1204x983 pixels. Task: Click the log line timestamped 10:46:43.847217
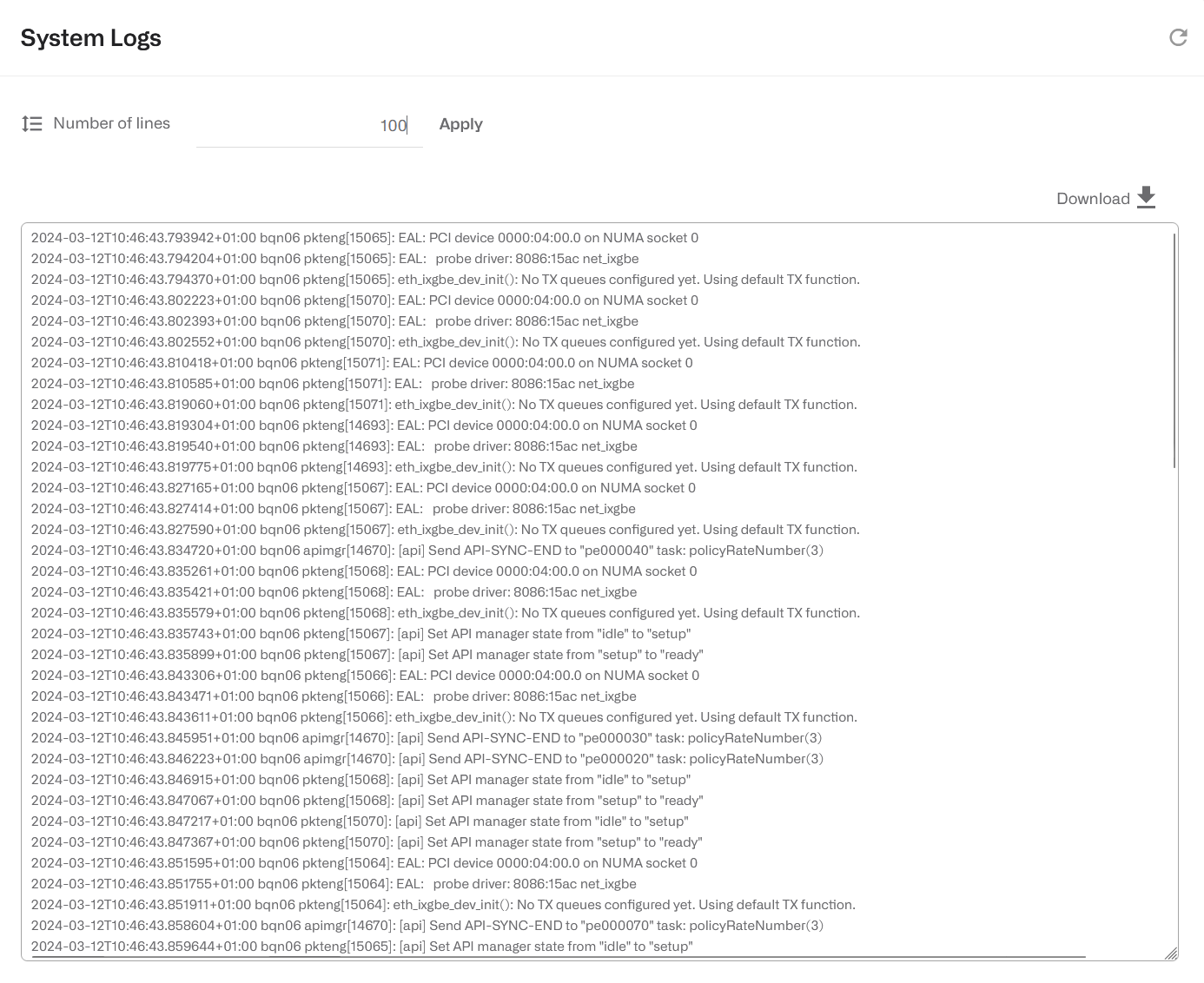pos(360,821)
